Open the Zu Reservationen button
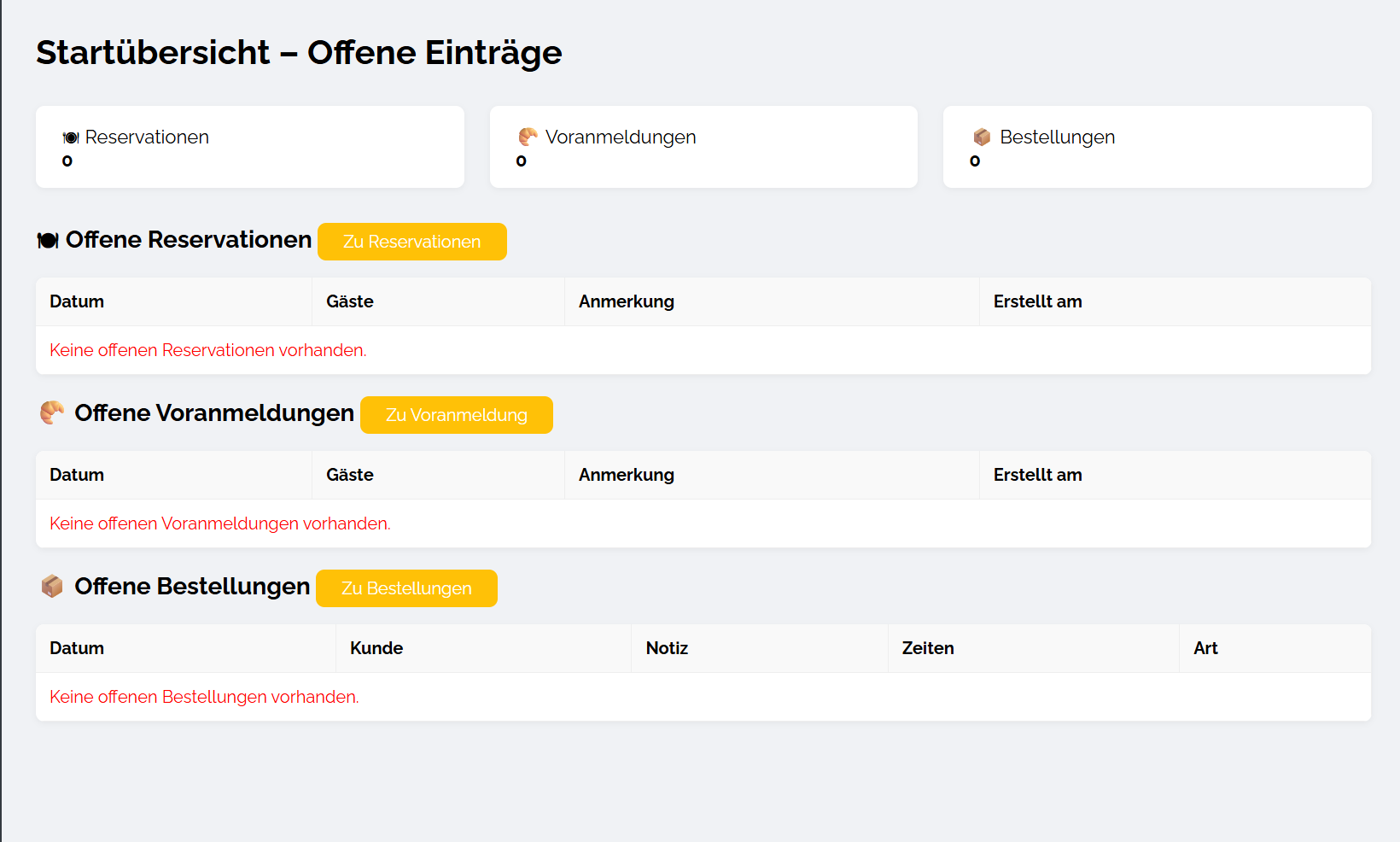 tap(412, 242)
